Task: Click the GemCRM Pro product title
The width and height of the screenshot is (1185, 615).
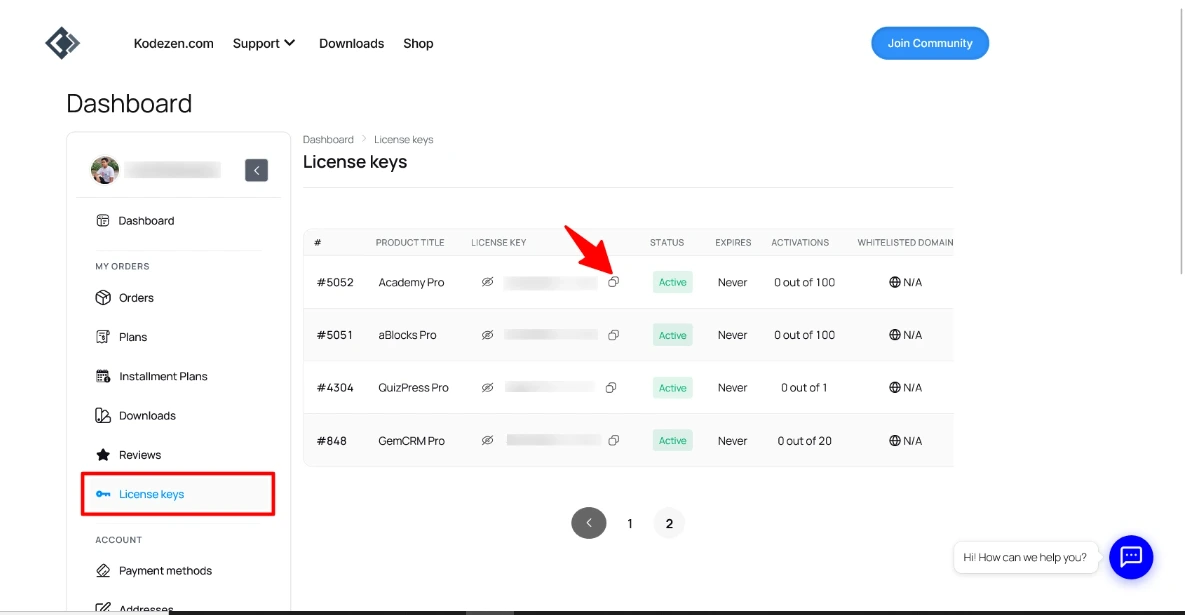Action: [411, 440]
